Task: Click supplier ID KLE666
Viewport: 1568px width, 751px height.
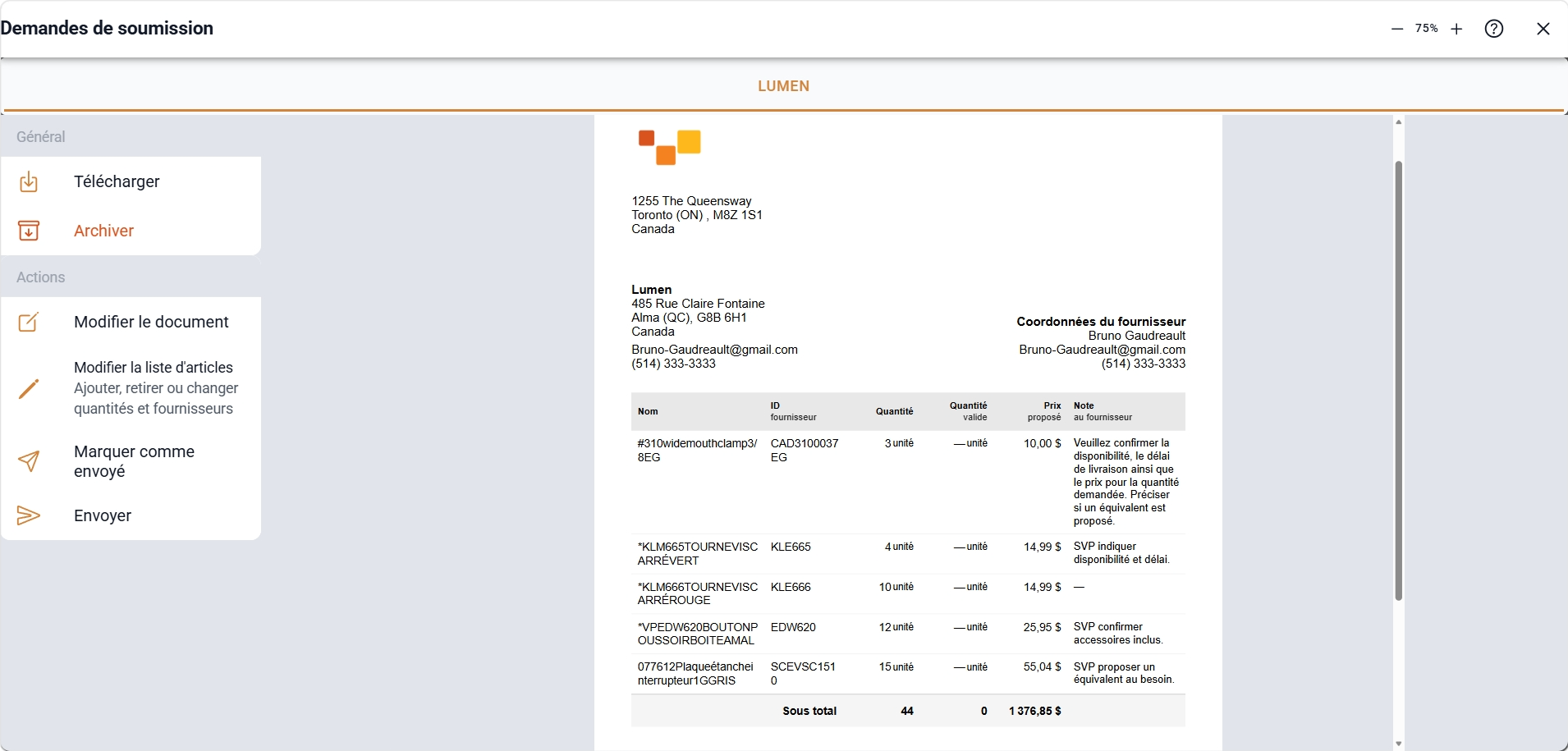Action: (791, 587)
